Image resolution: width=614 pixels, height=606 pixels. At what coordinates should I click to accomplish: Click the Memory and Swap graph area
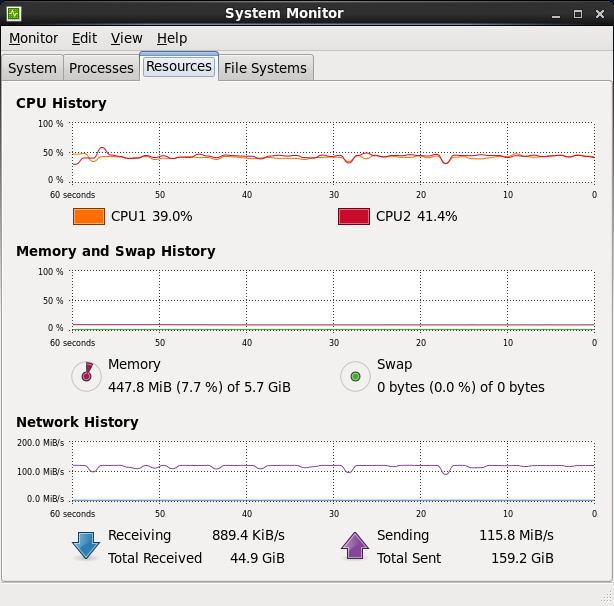coord(333,300)
